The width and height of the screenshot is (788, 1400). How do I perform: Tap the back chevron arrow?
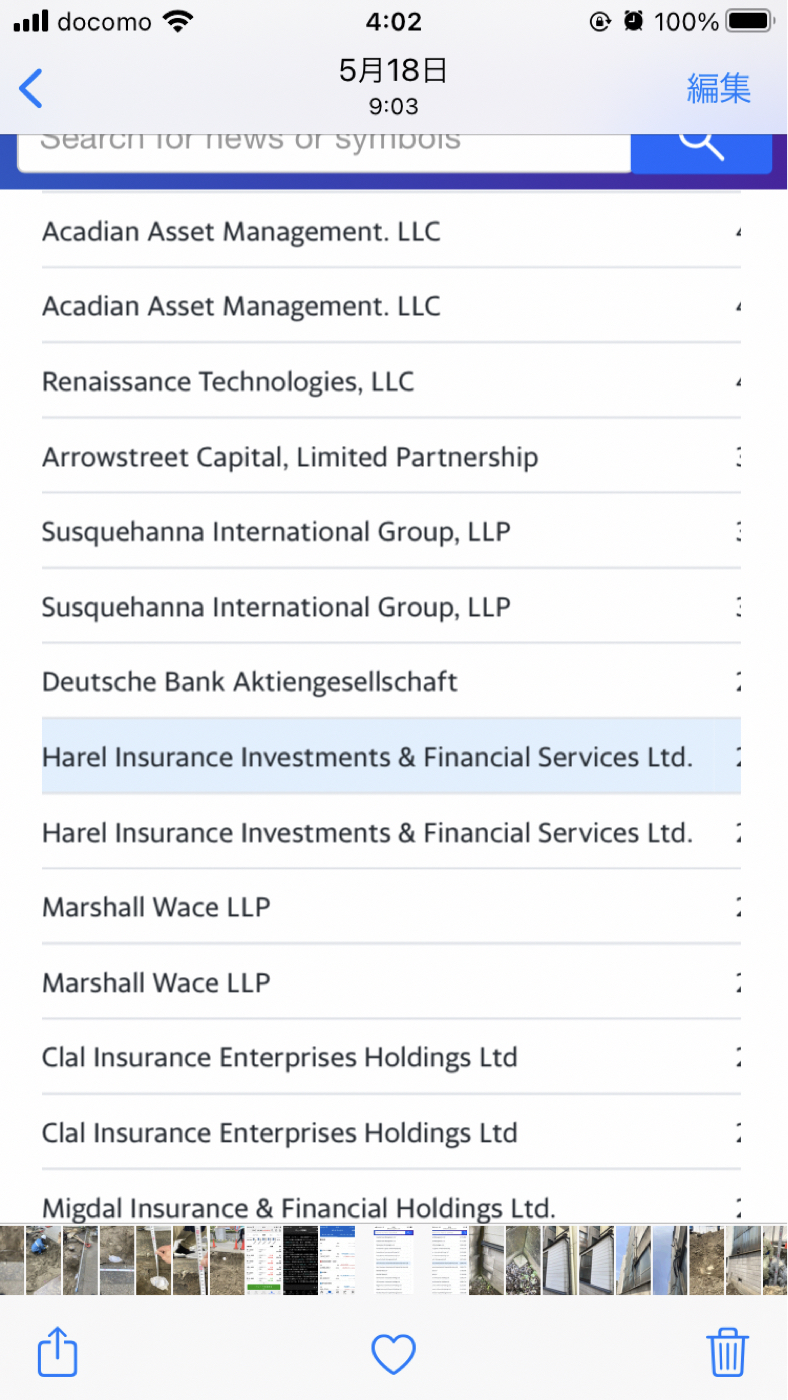(x=32, y=89)
